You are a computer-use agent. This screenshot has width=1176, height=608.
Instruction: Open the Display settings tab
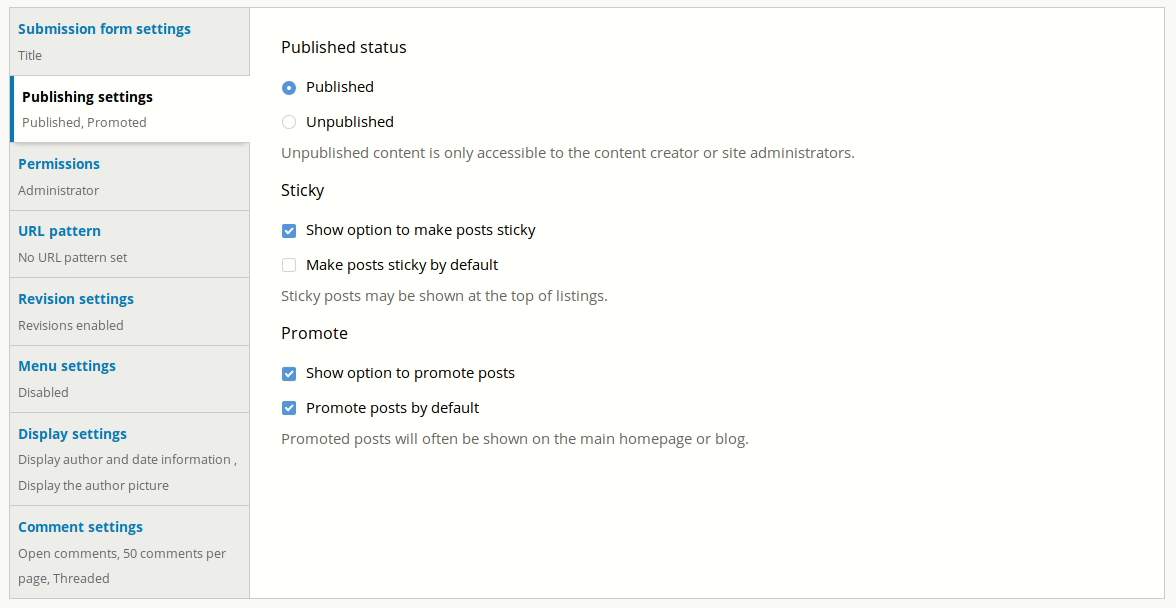click(72, 434)
